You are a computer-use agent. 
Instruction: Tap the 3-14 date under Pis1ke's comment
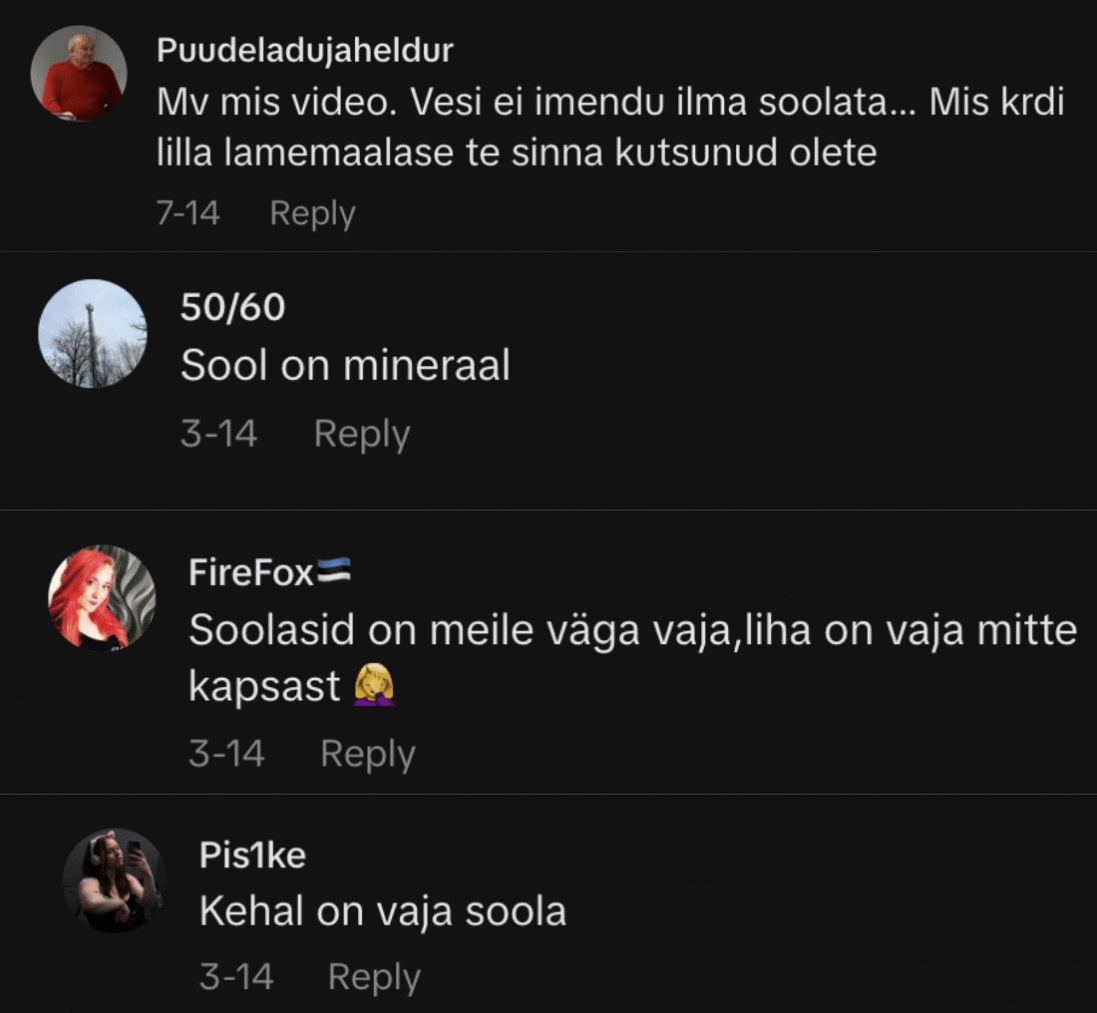pos(236,977)
